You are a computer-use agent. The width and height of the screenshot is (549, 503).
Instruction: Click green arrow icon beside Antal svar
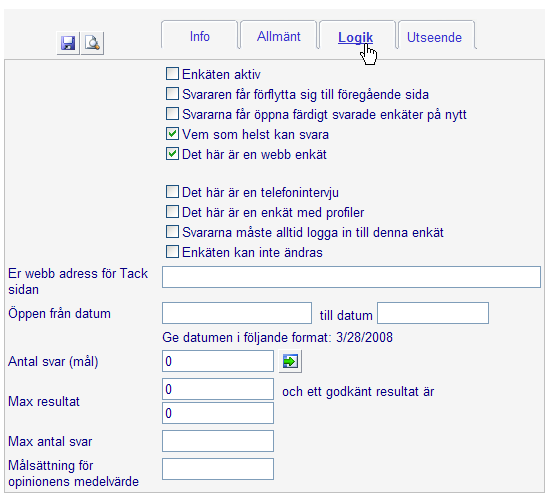[x=290, y=361]
